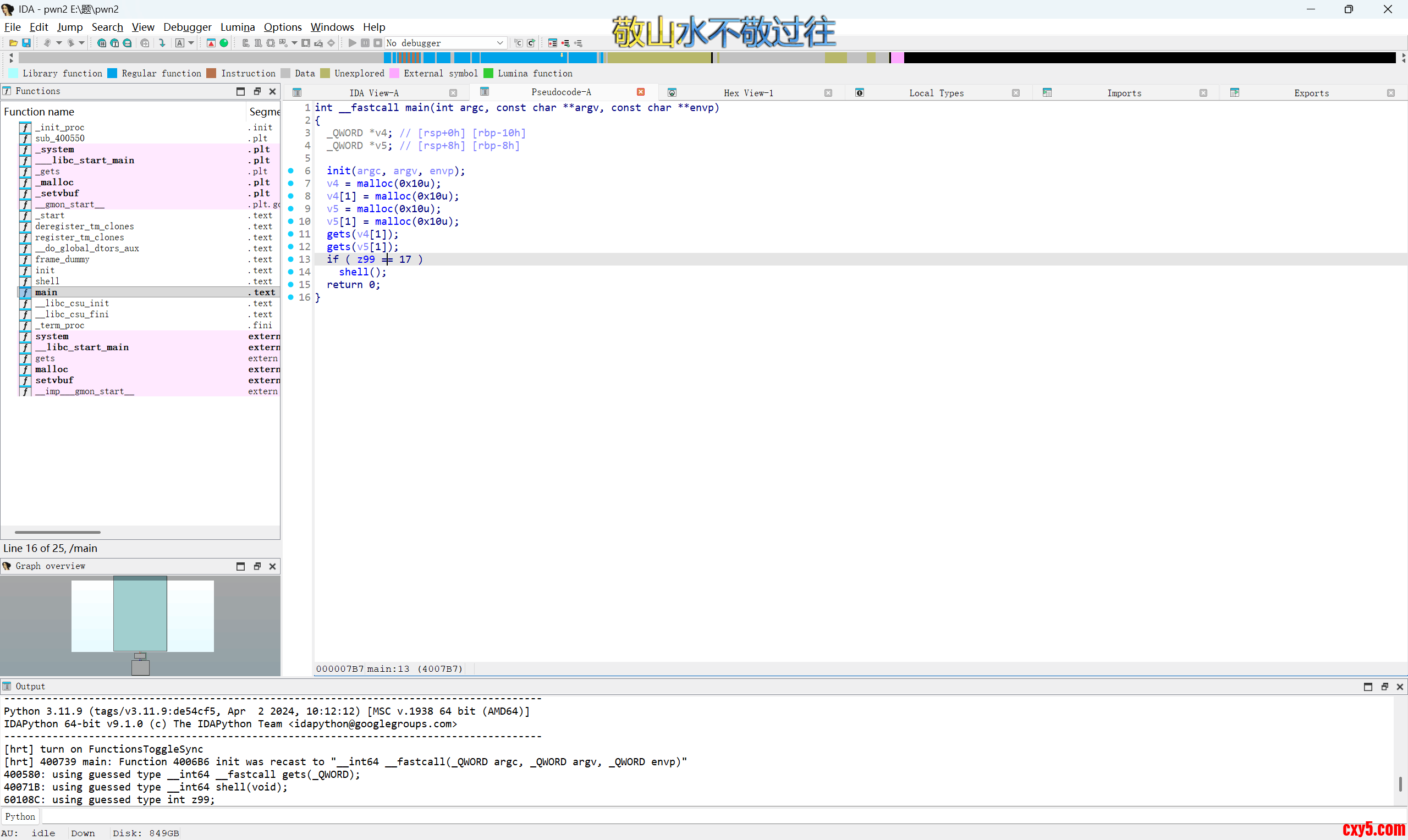The width and height of the screenshot is (1408, 840).
Task: Click the Python console language button
Action: [20, 816]
